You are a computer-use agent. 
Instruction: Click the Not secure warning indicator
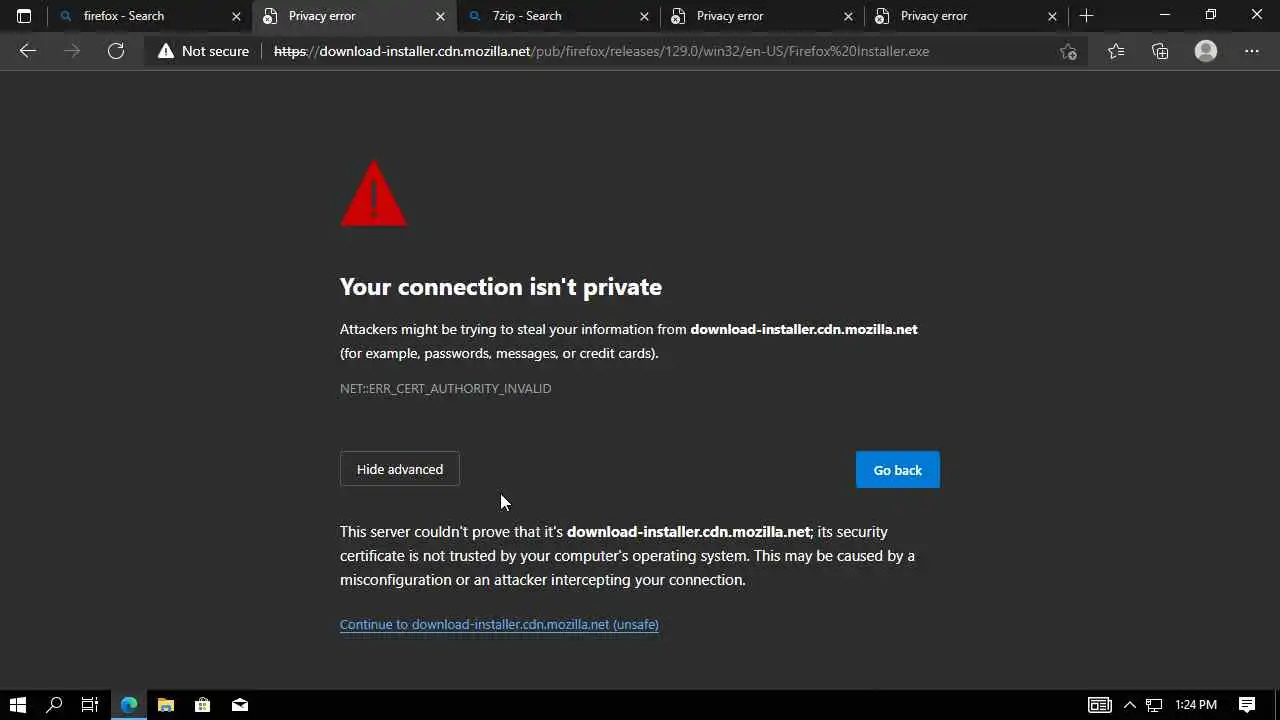point(203,51)
